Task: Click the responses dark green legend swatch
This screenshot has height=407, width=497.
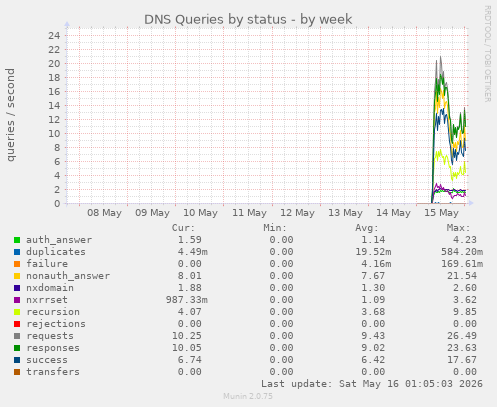Action: click(17, 348)
